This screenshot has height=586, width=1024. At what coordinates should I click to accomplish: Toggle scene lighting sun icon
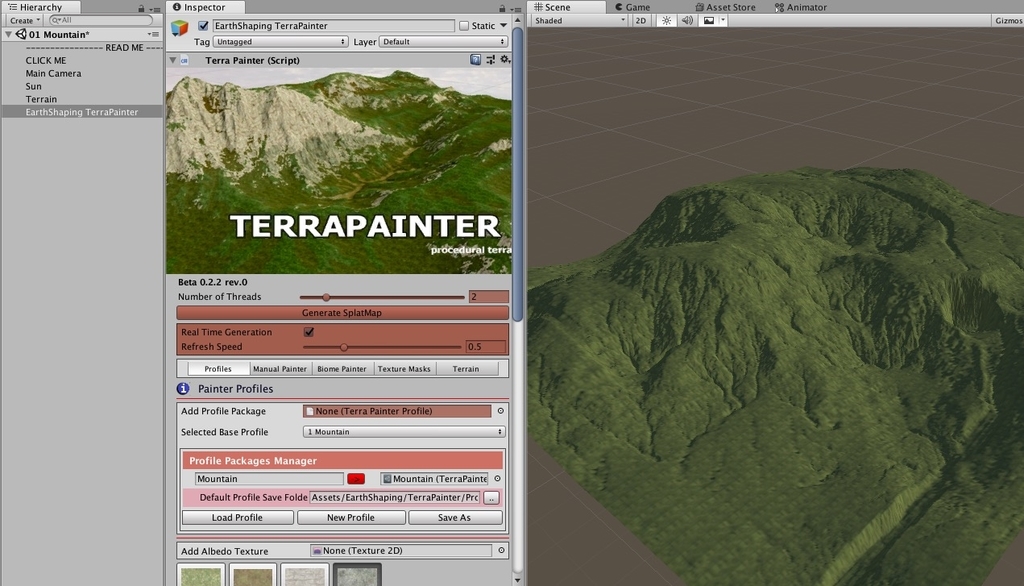(x=666, y=20)
